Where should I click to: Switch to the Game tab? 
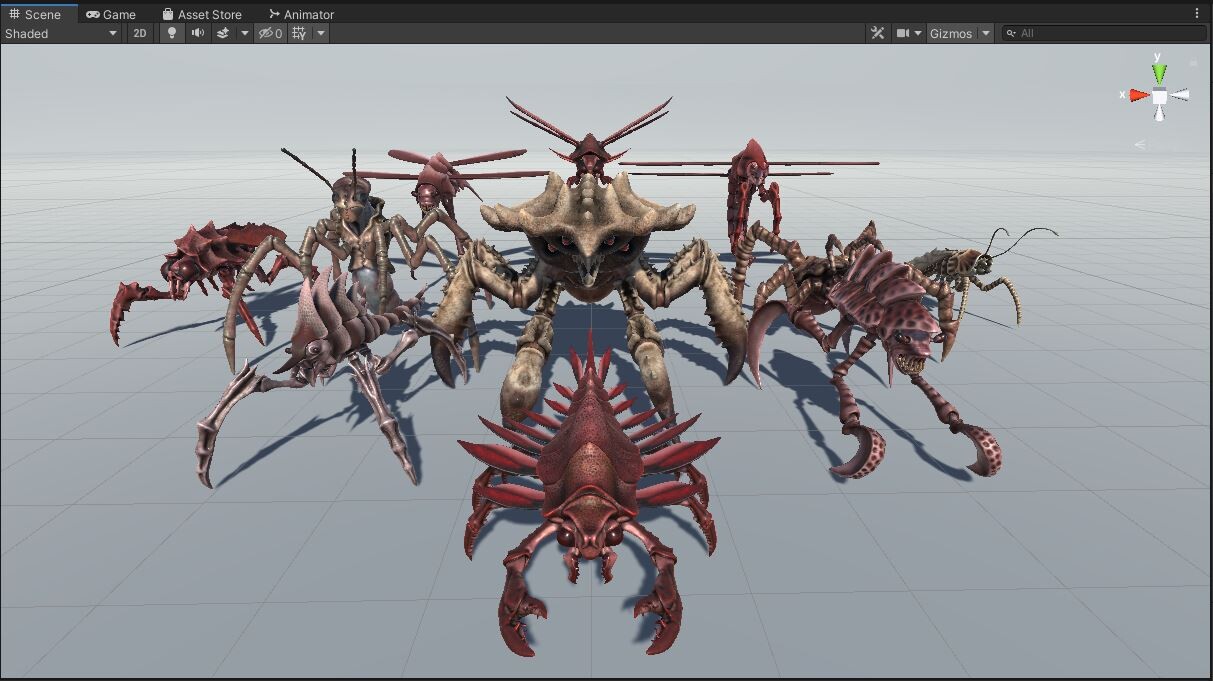tap(113, 13)
